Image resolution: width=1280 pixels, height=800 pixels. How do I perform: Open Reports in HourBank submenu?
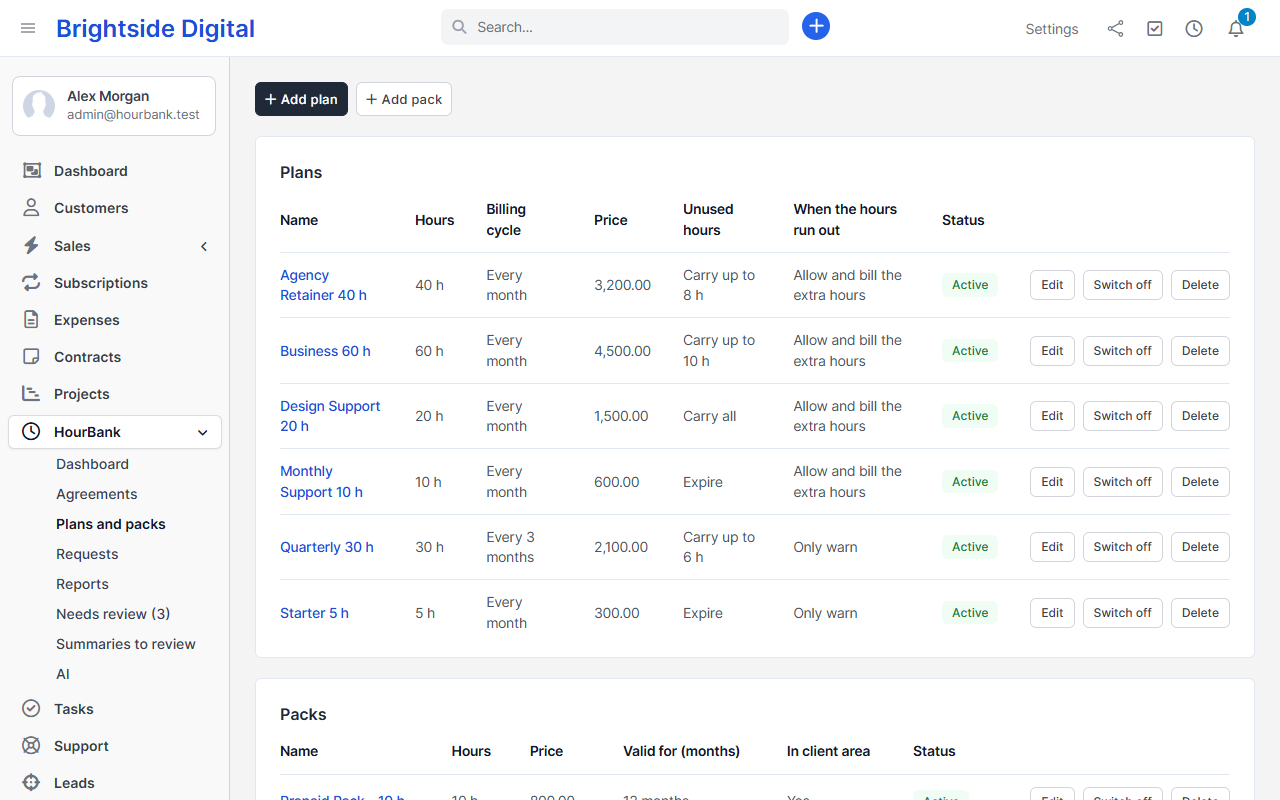coord(82,584)
